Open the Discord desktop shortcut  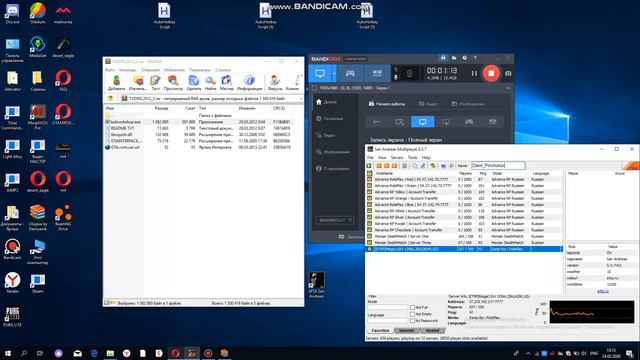[x=13, y=13]
